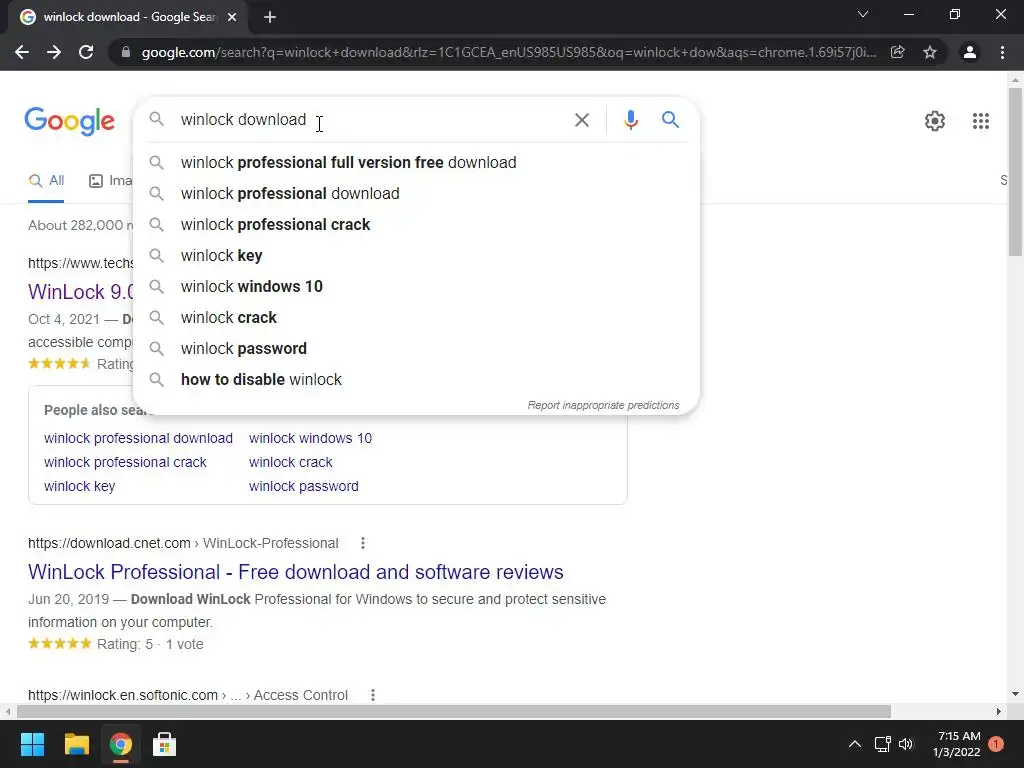
Task: Choose suggestion 'winlock windows 10'
Action: point(415,287)
